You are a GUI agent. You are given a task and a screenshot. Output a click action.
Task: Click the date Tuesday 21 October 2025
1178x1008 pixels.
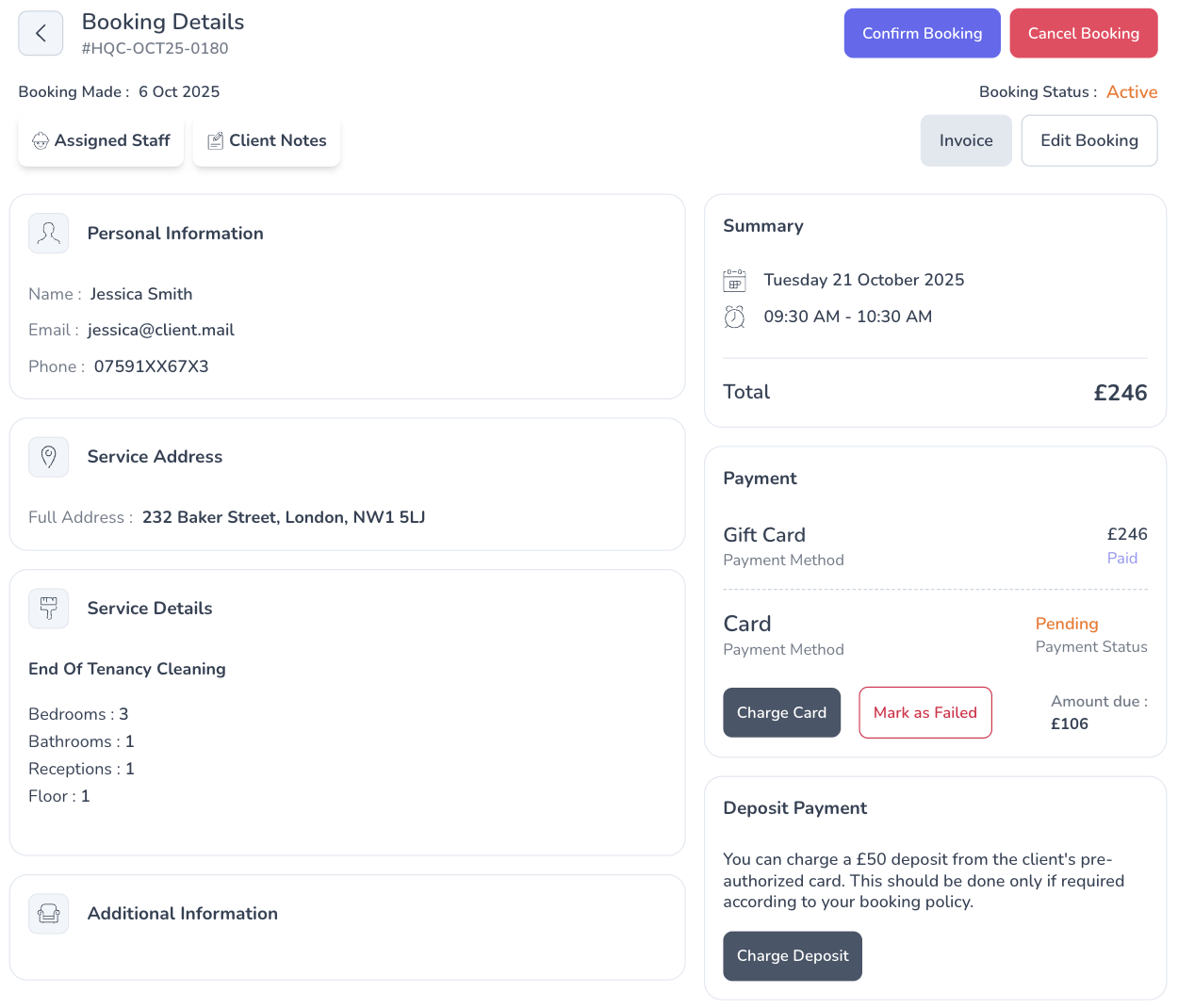click(864, 281)
